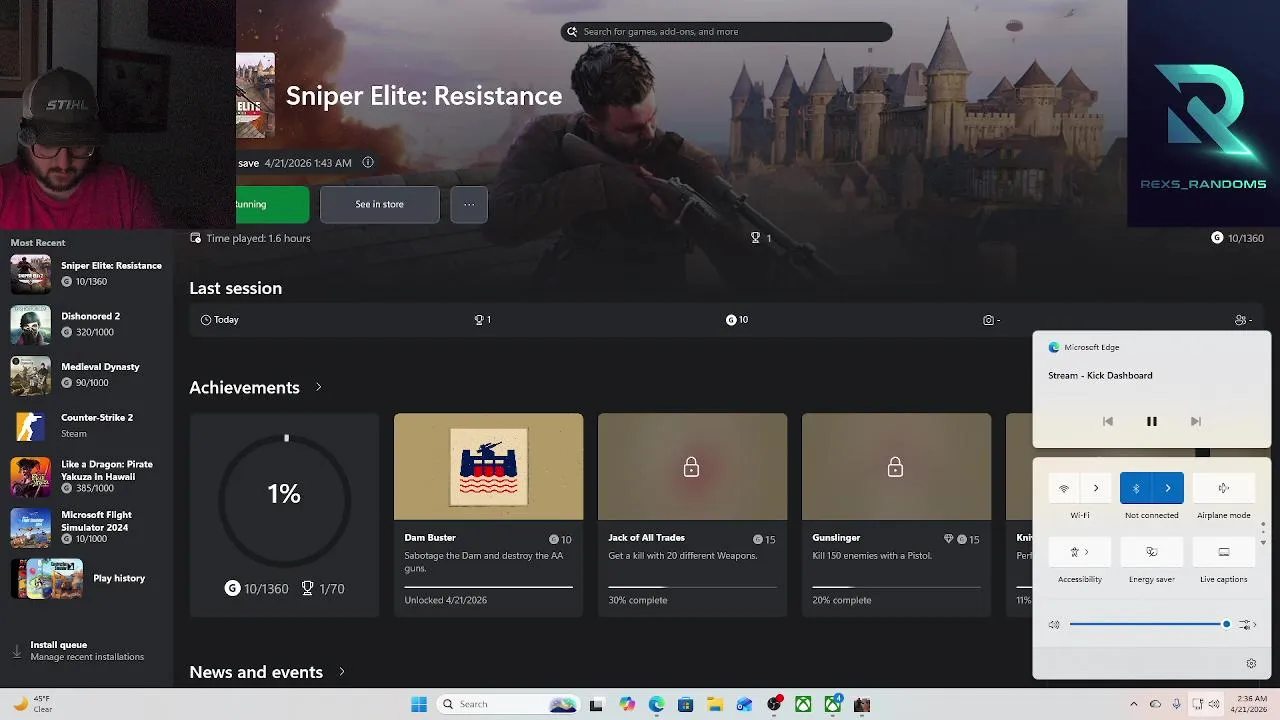Image resolution: width=1280 pixels, height=720 pixels.
Task: Click the OneDrive cloud tray icon
Action: pos(1155,704)
